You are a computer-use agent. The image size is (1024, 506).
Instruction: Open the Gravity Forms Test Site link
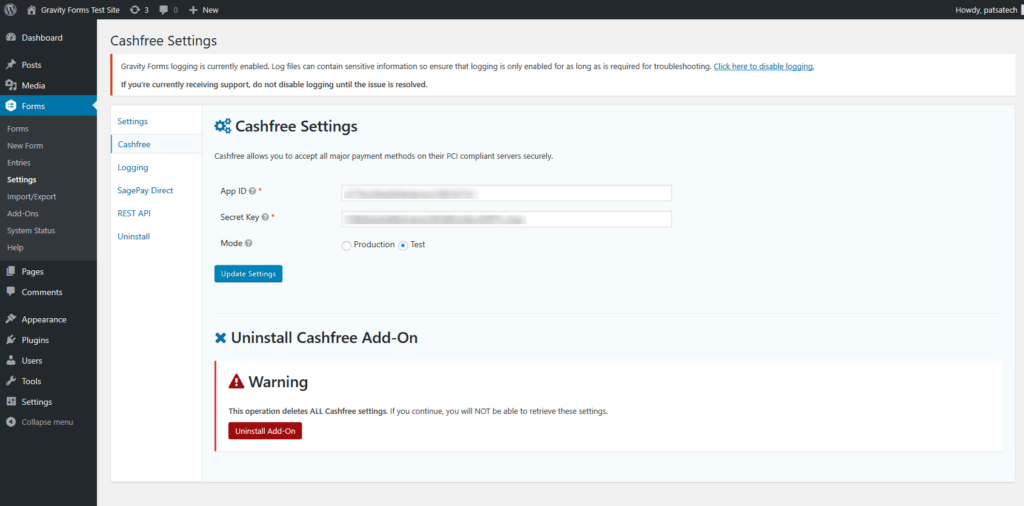(80, 10)
